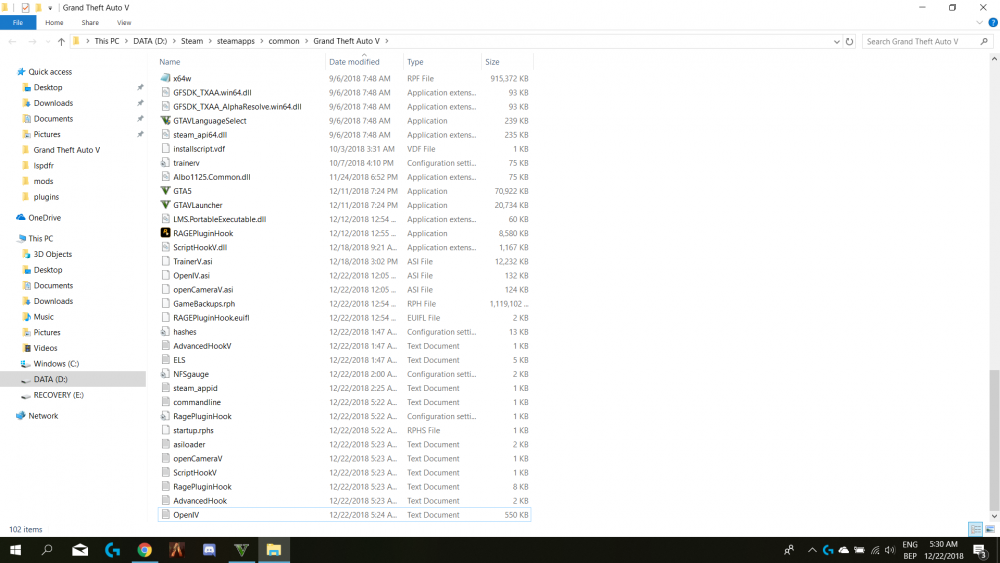The height and width of the screenshot is (563, 1000).
Task: Unpin Documents from Quick access
Action: click(x=140, y=119)
